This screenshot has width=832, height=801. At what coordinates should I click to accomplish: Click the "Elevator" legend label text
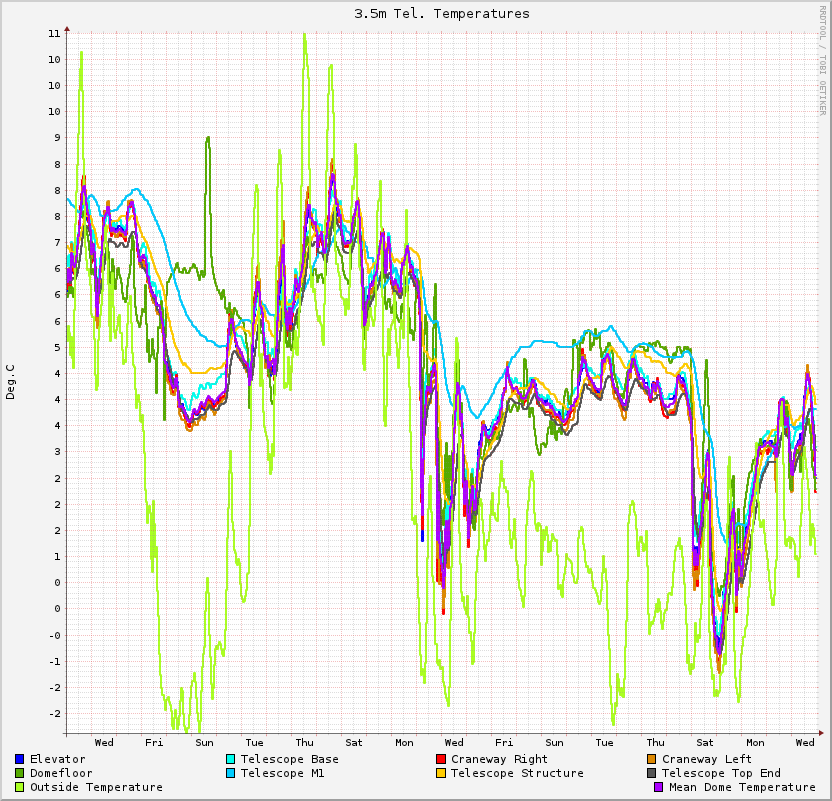[57, 759]
